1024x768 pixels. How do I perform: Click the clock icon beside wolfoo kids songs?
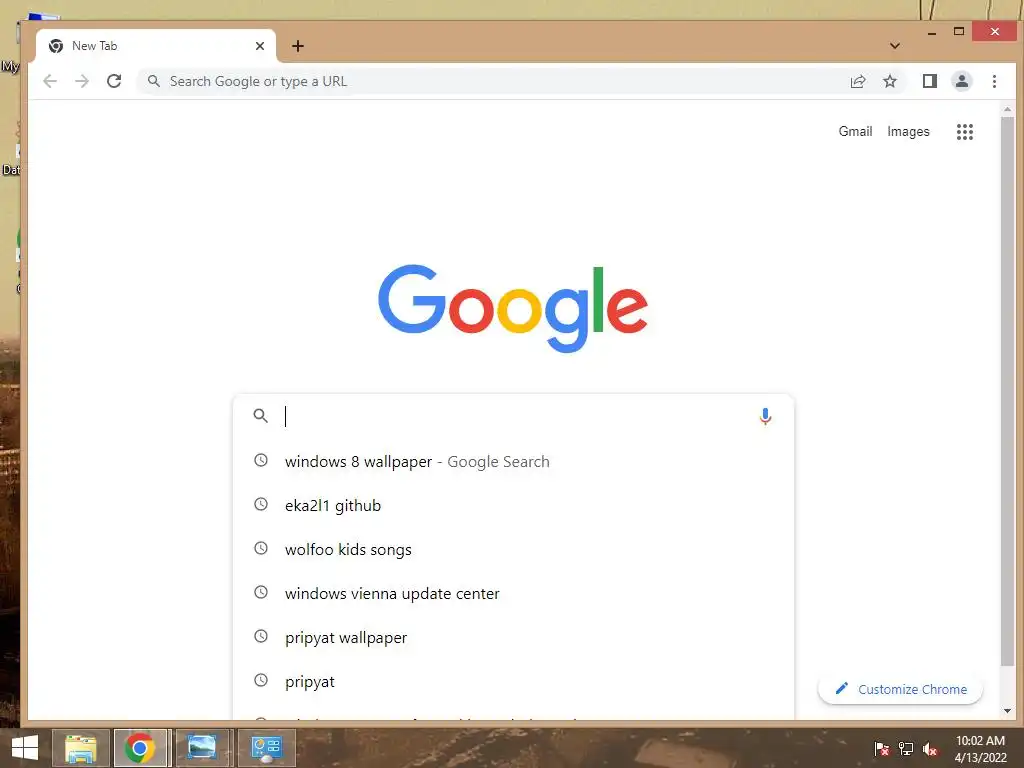coord(261,548)
